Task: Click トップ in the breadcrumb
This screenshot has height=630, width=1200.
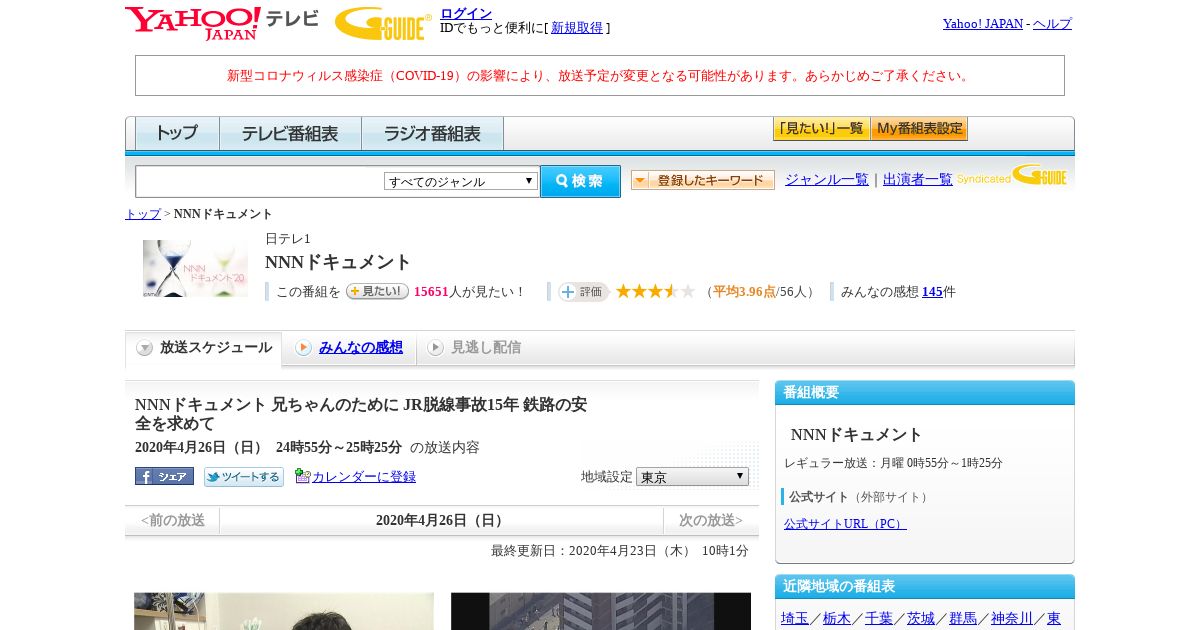Action: pos(143,214)
